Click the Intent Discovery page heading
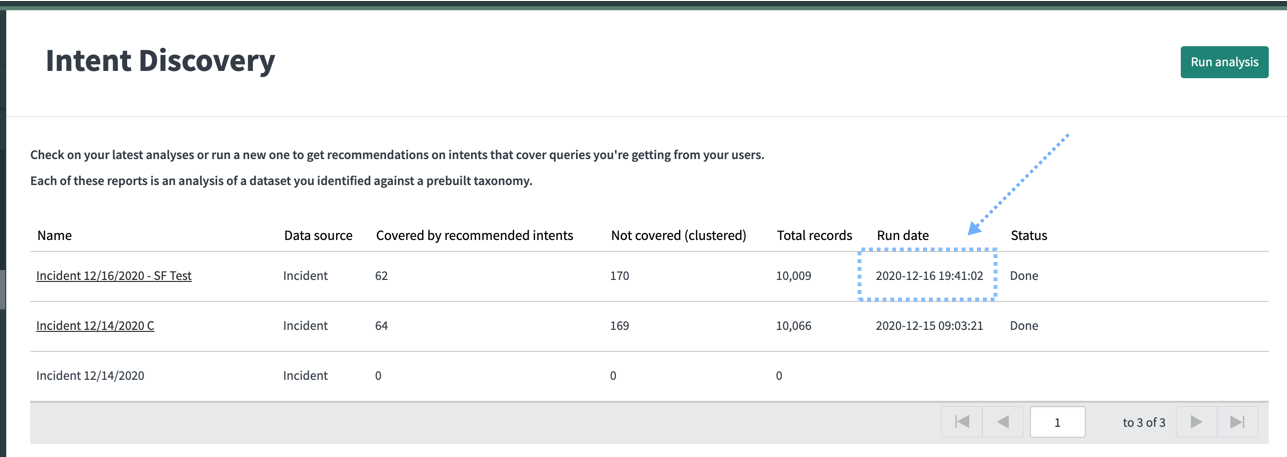Image resolution: width=1287 pixels, height=457 pixels. pos(160,61)
